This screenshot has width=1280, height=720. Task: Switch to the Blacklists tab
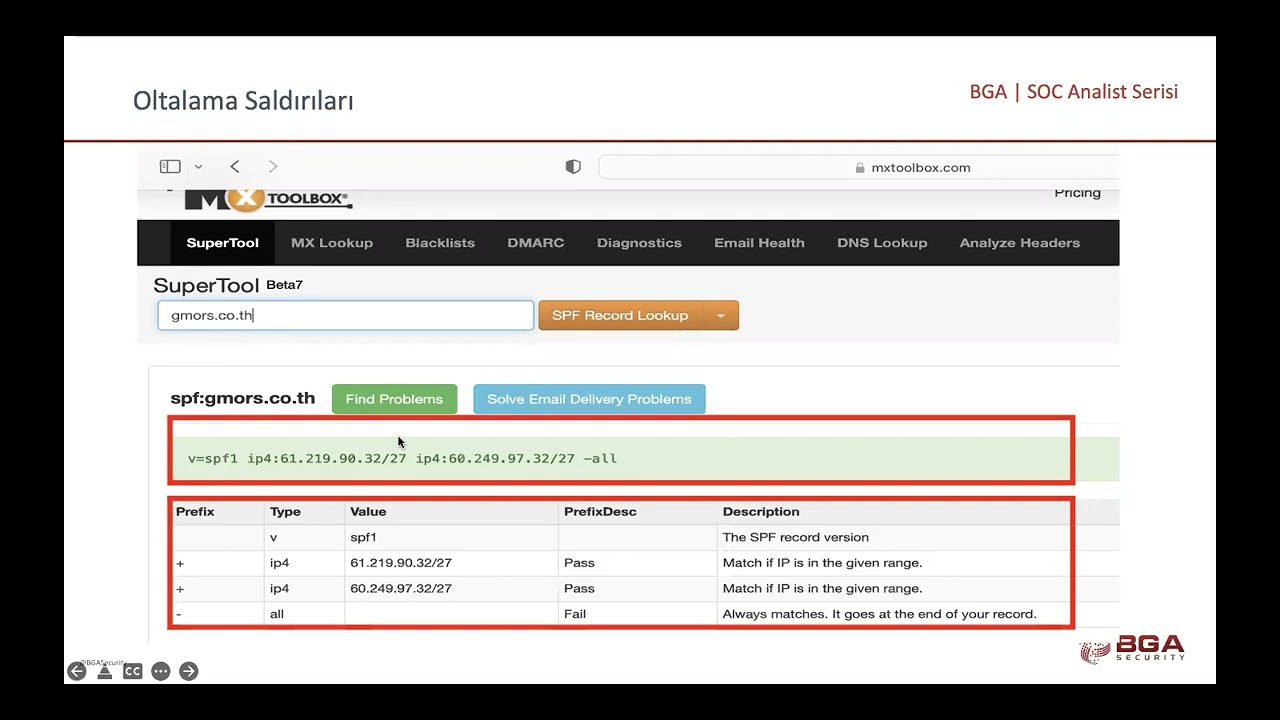coord(440,243)
